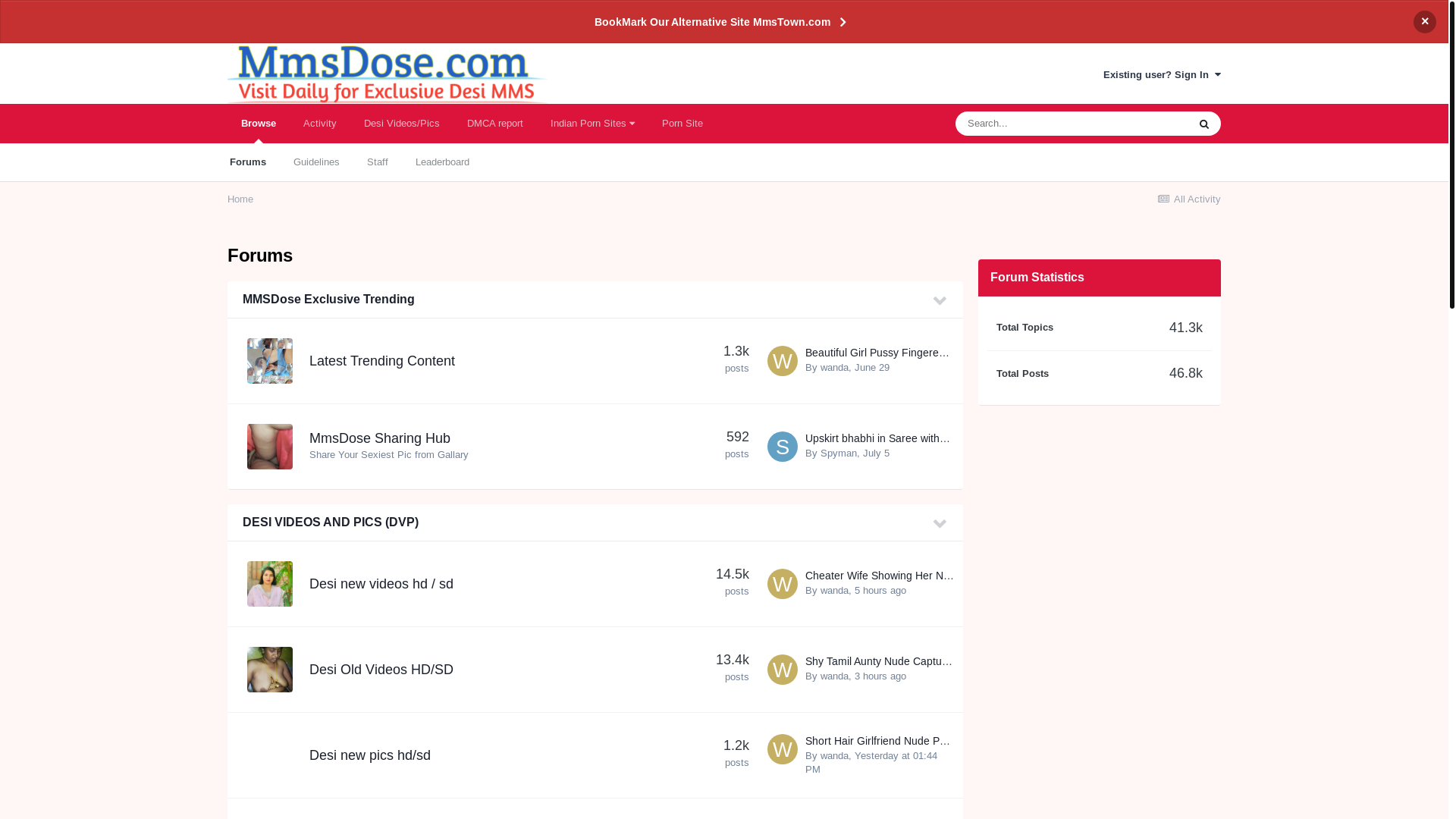Viewport: 1456px width, 819px height.
Task: Click the MmsDose Sharing Hub forum thumbnail
Action: (x=270, y=447)
